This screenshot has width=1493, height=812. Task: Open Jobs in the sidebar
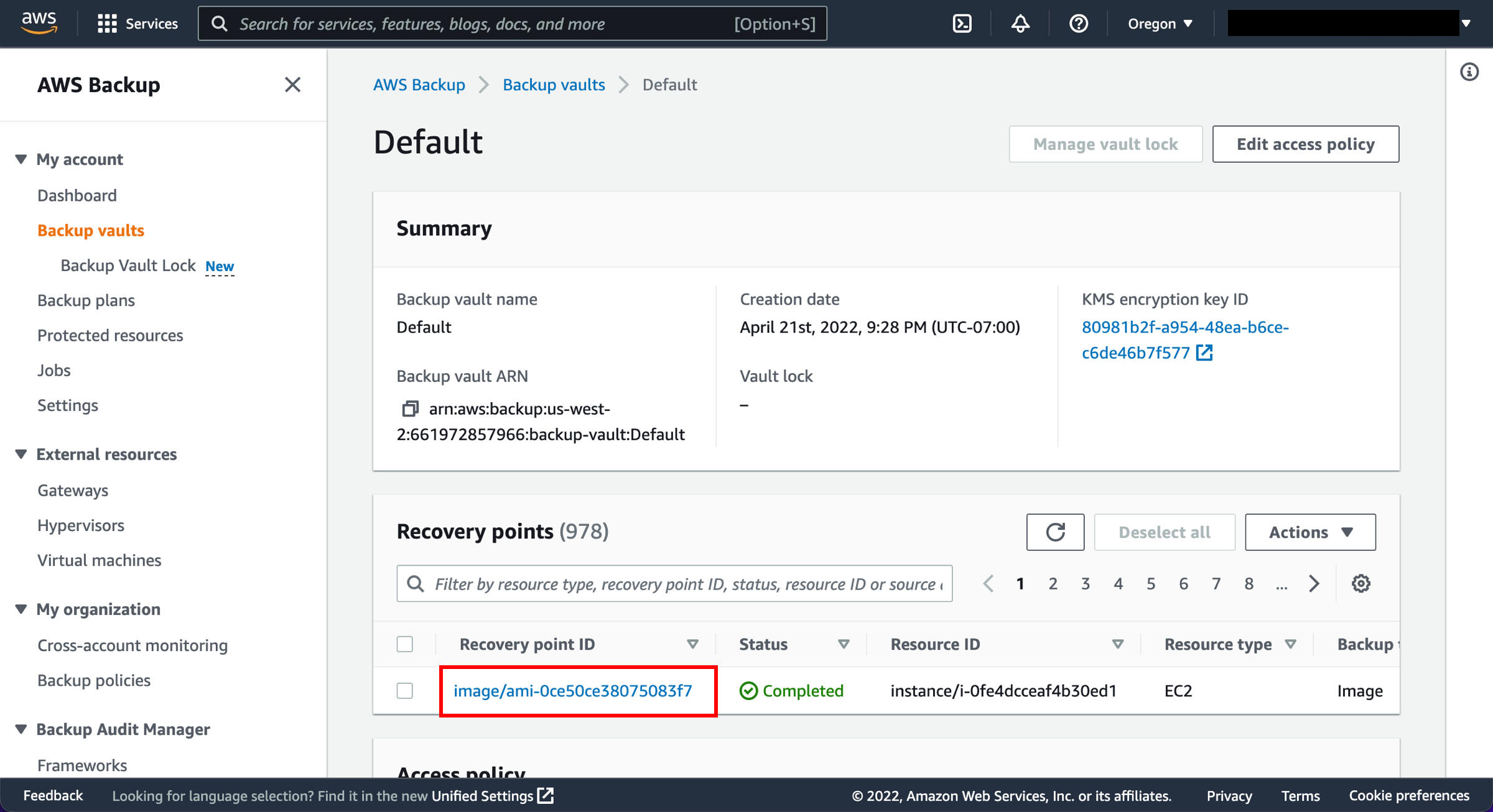(x=54, y=370)
